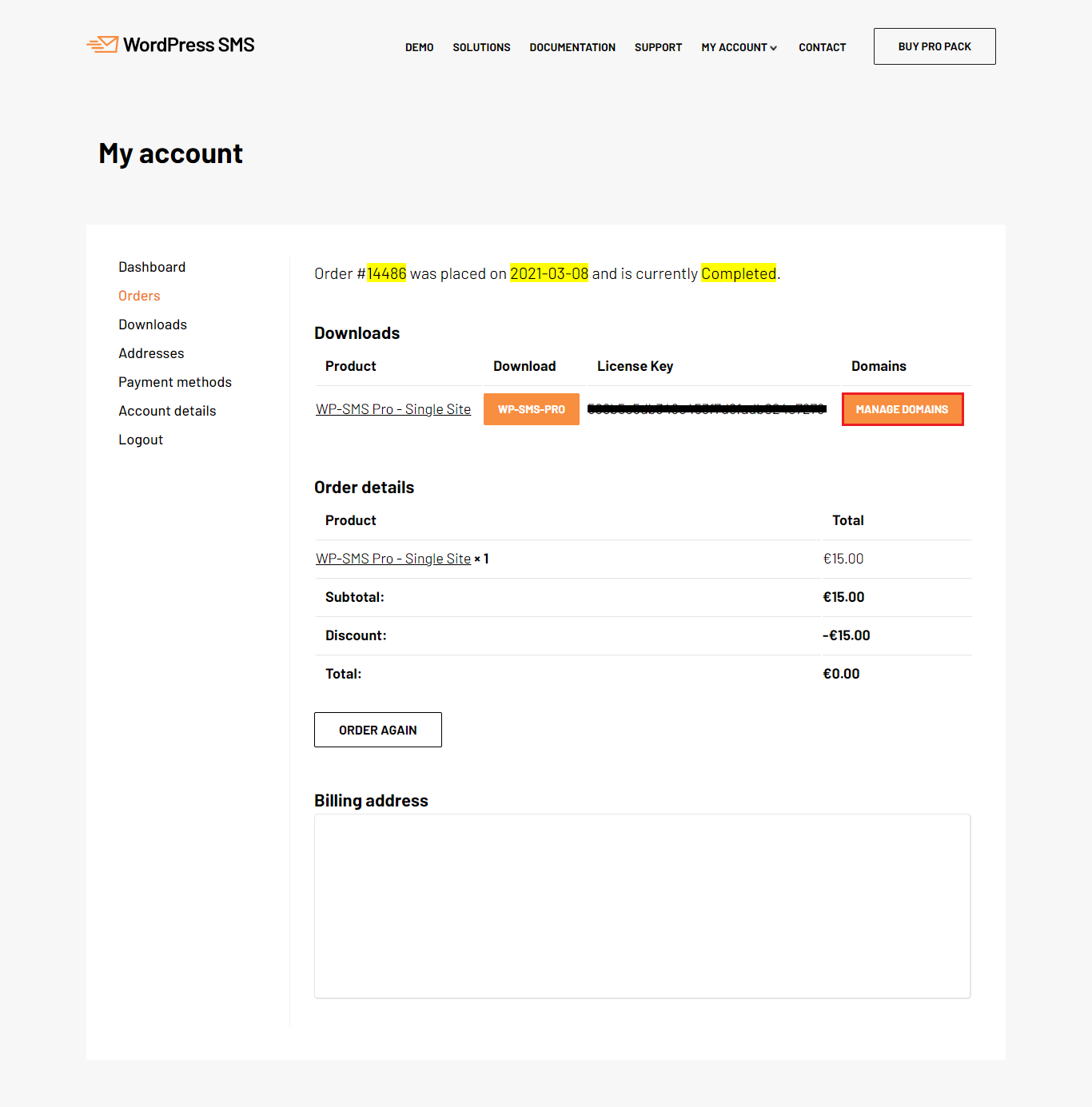The width and height of the screenshot is (1092, 1107).
Task: Click the order number 14486
Action: click(387, 273)
